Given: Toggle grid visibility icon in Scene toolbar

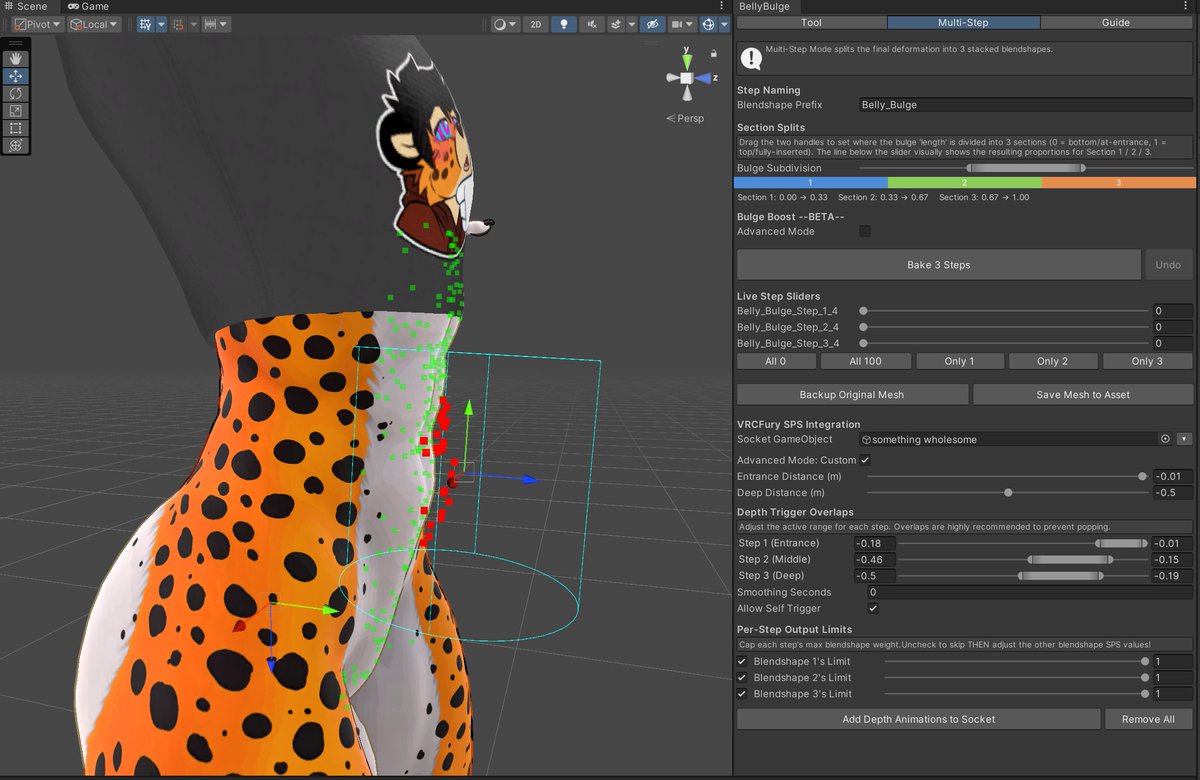Looking at the screenshot, I should pos(145,24).
